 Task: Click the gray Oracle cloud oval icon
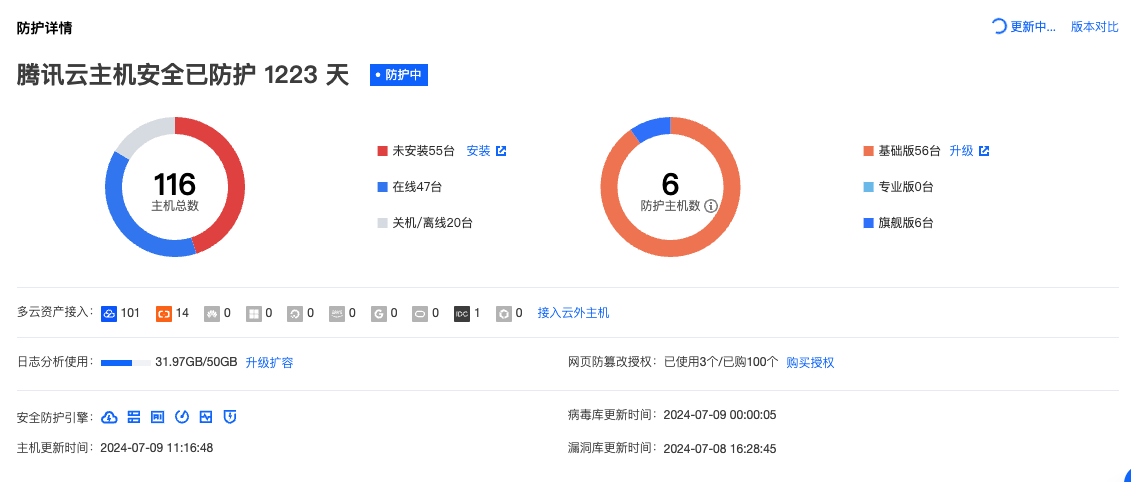click(421, 314)
